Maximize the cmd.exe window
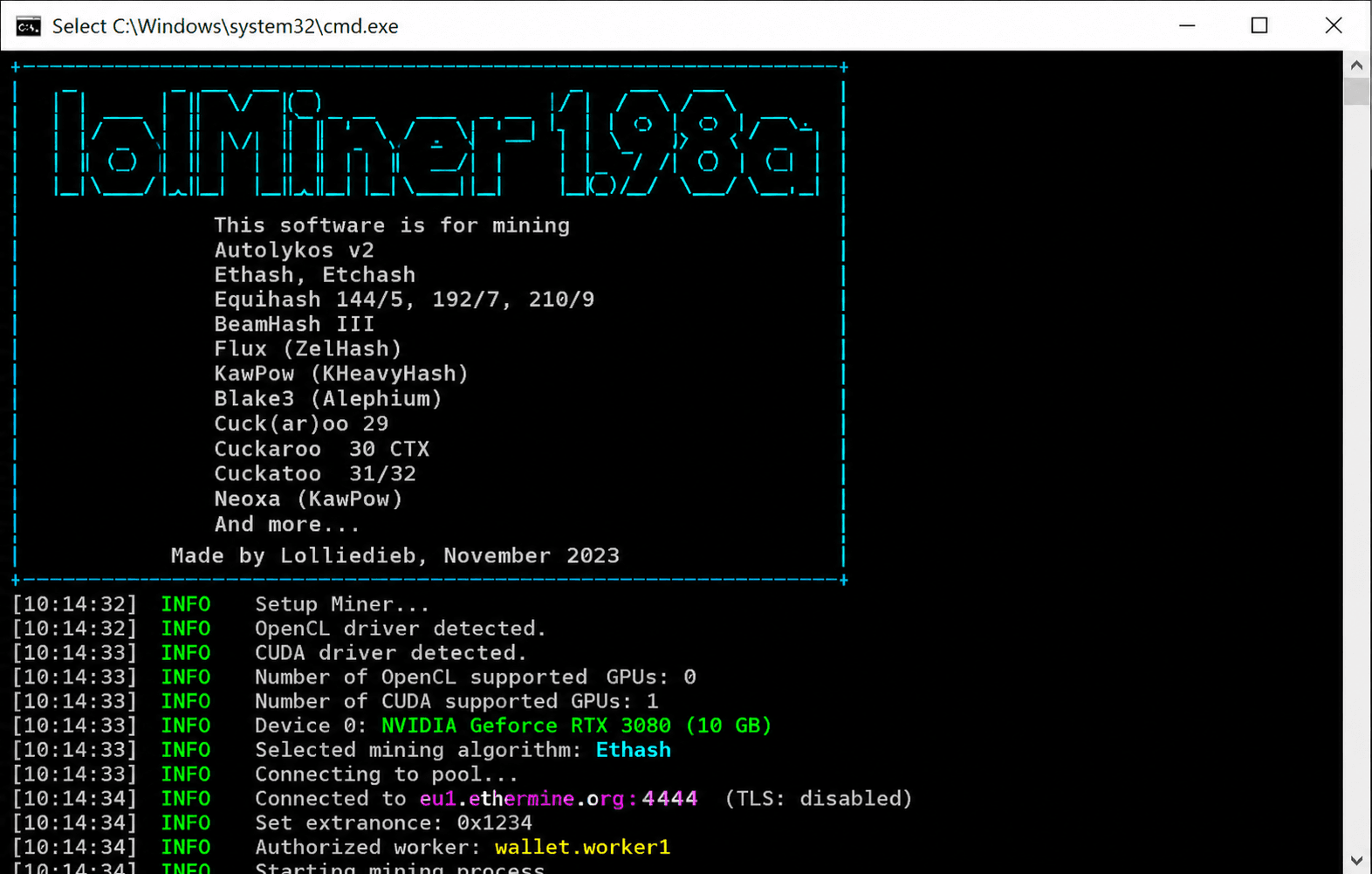The height and width of the screenshot is (874, 1372). click(x=1259, y=25)
